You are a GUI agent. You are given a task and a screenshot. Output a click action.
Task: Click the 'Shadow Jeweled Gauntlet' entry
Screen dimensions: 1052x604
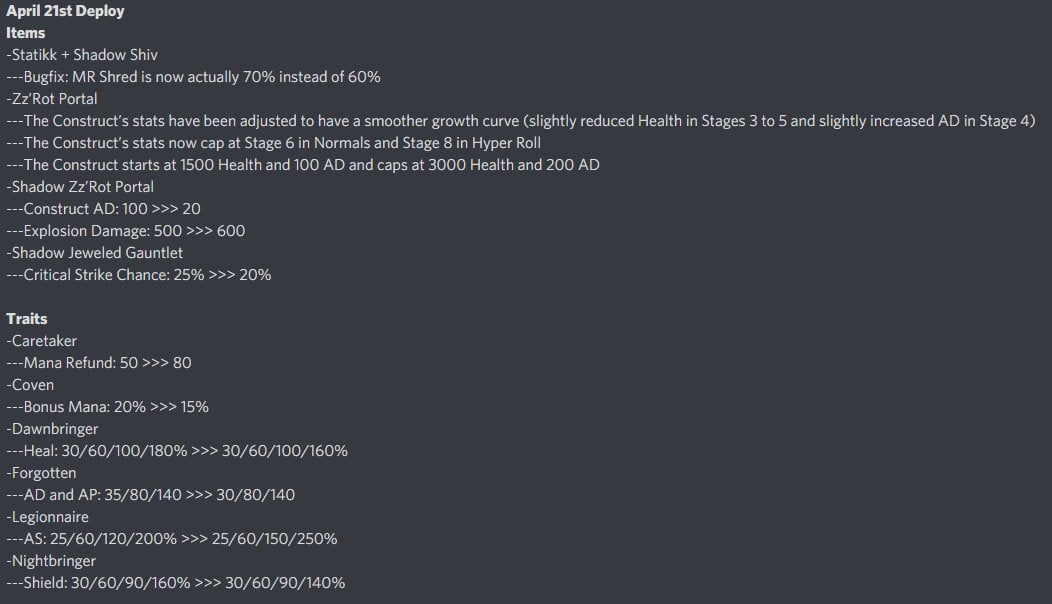click(94, 253)
